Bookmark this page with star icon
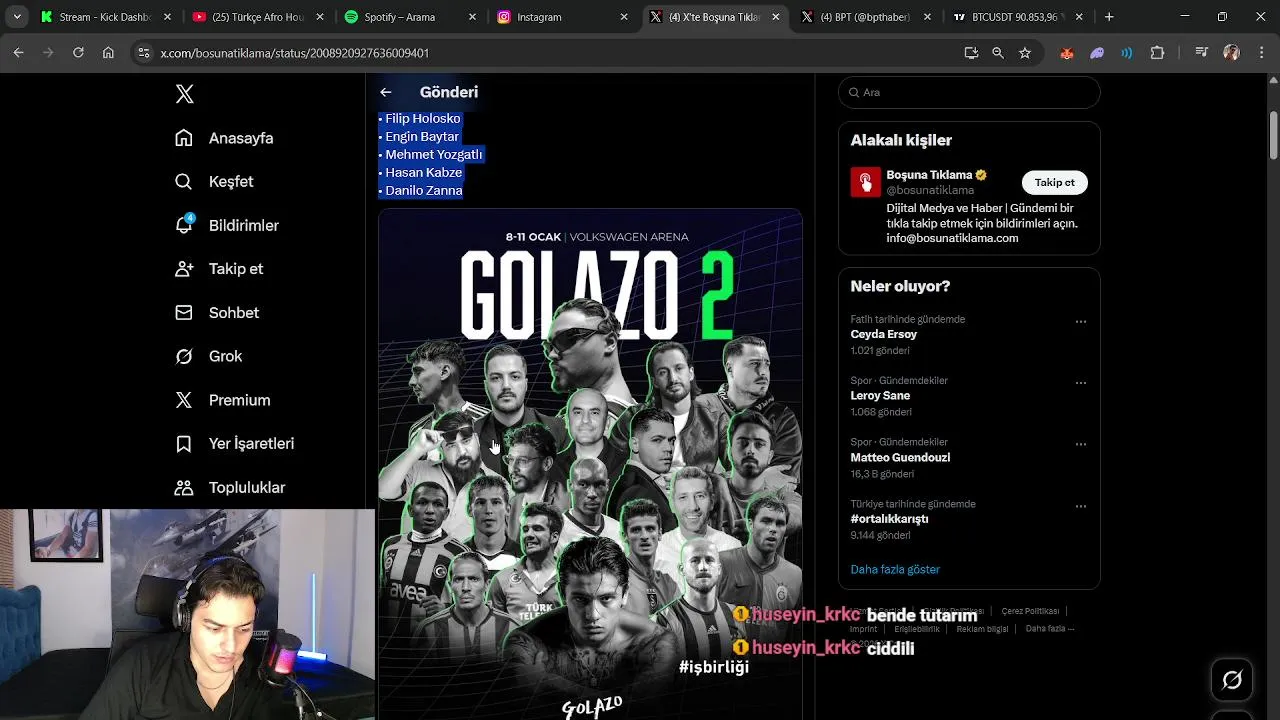 click(x=1025, y=53)
